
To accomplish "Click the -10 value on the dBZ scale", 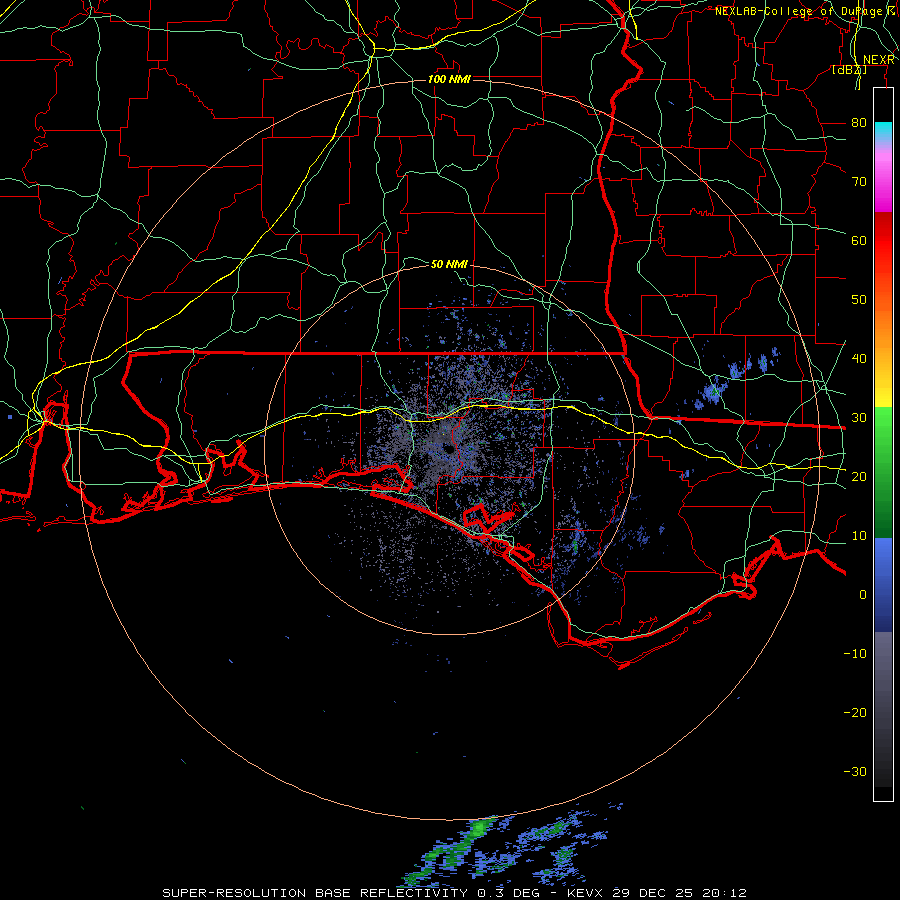I will tap(855, 654).
